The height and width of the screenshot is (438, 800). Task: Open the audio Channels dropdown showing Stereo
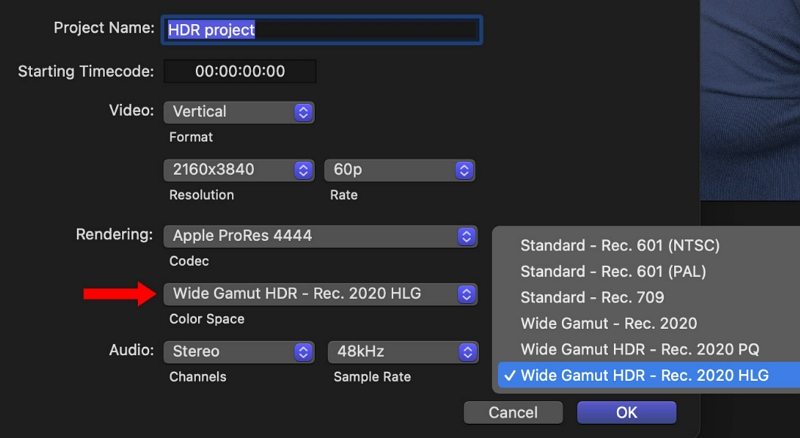coord(239,351)
